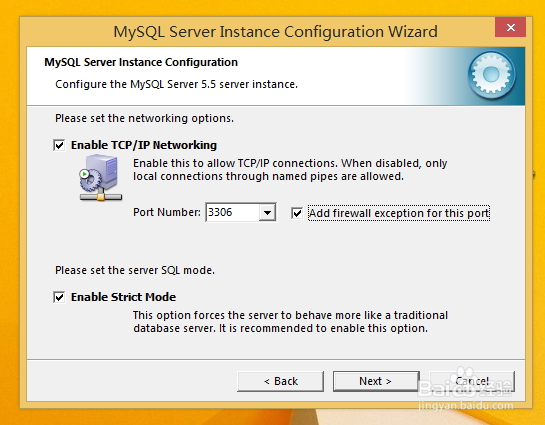
Task: Cancel the configuration wizard
Action: click(x=472, y=381)
